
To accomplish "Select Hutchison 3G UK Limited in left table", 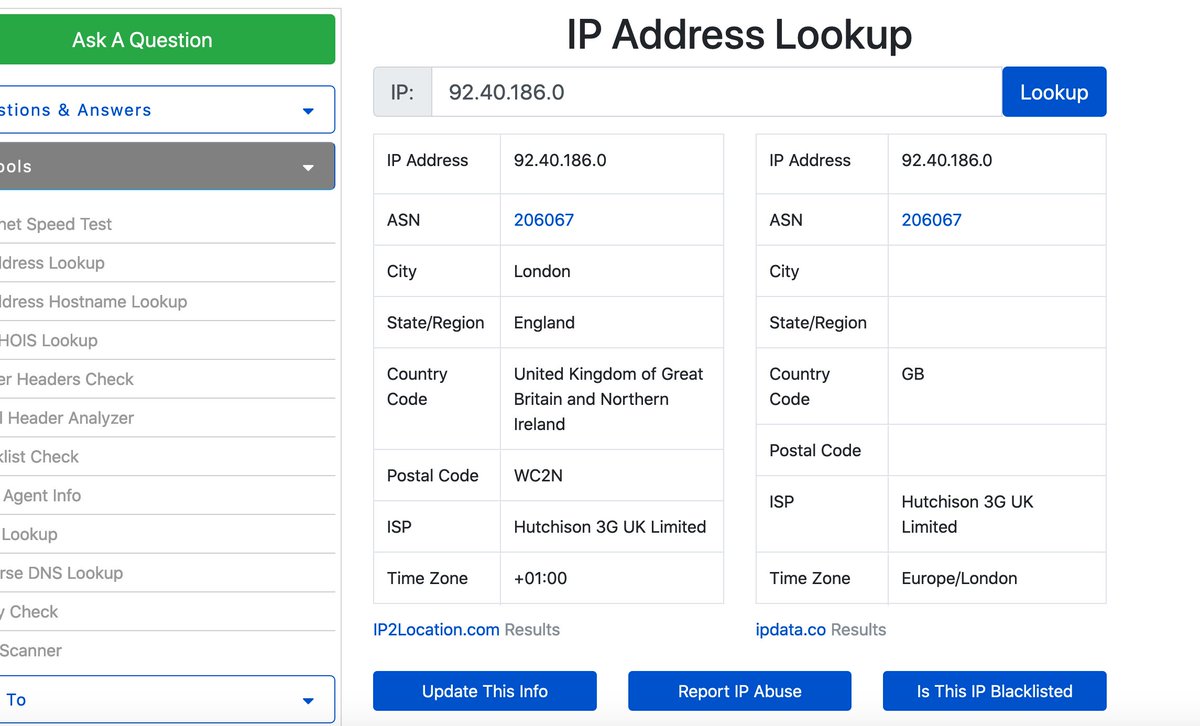I will point(610,527).
